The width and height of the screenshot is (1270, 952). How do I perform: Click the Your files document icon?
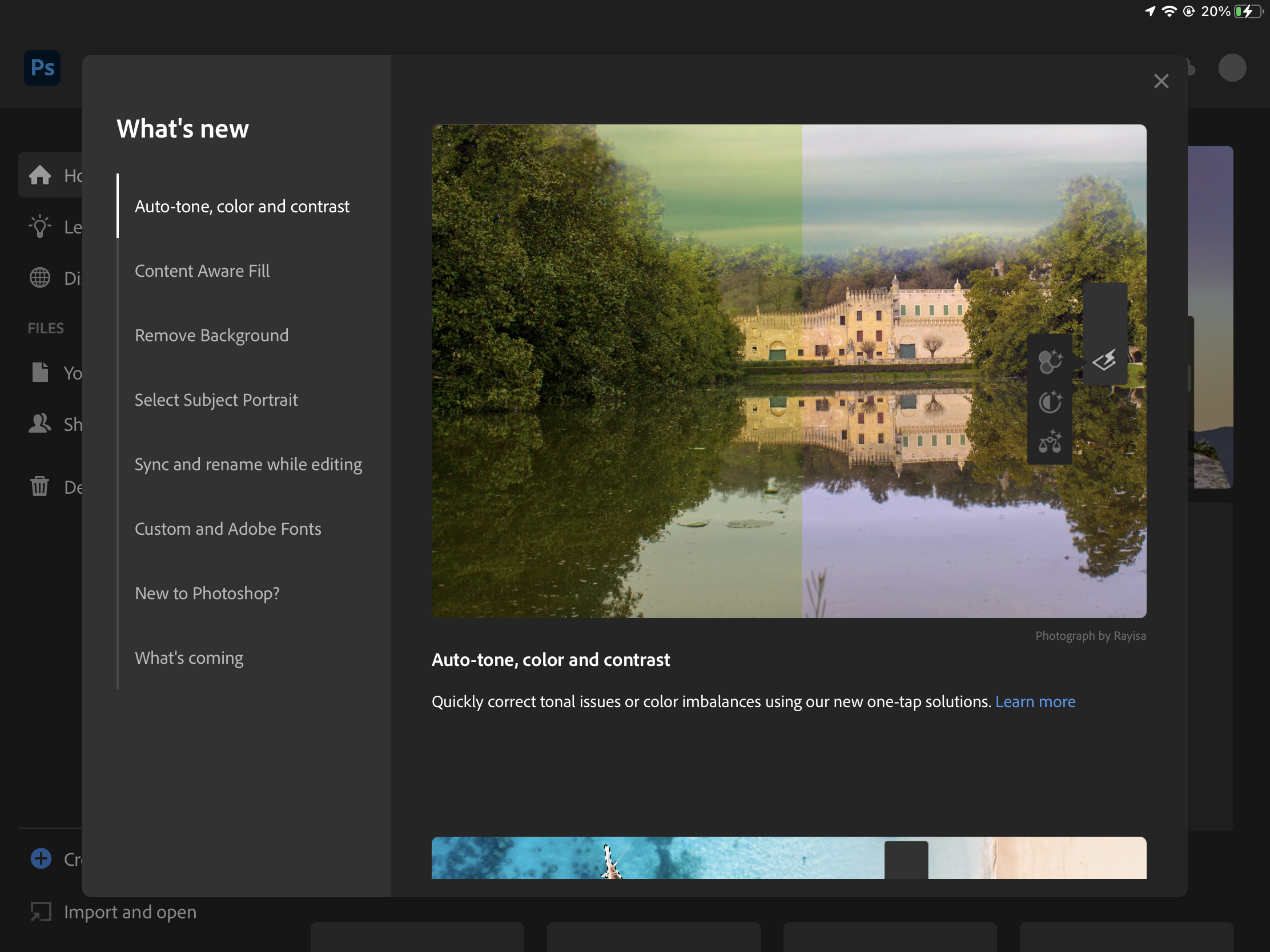[39, 373]
